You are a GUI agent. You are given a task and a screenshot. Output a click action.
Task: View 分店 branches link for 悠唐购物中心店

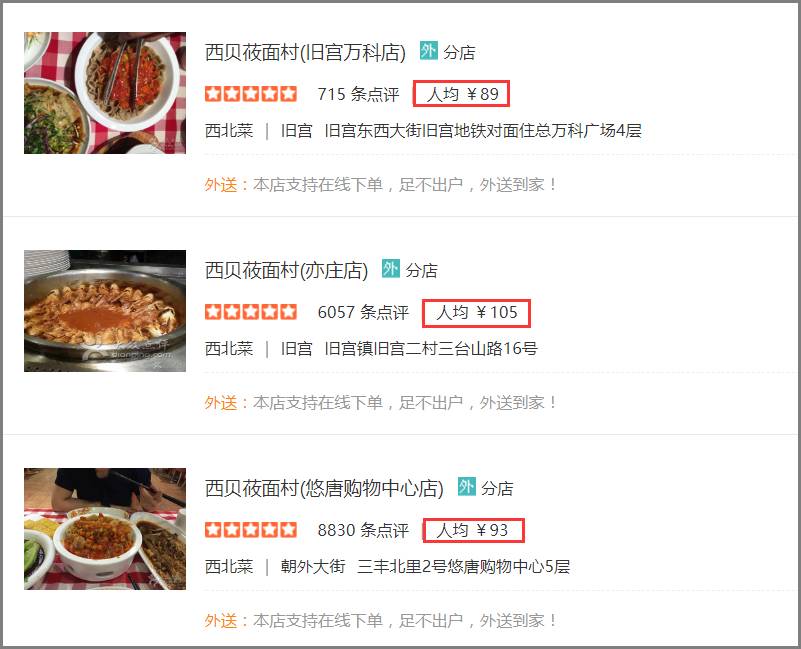pyautogui.click(x=497, y=488)
